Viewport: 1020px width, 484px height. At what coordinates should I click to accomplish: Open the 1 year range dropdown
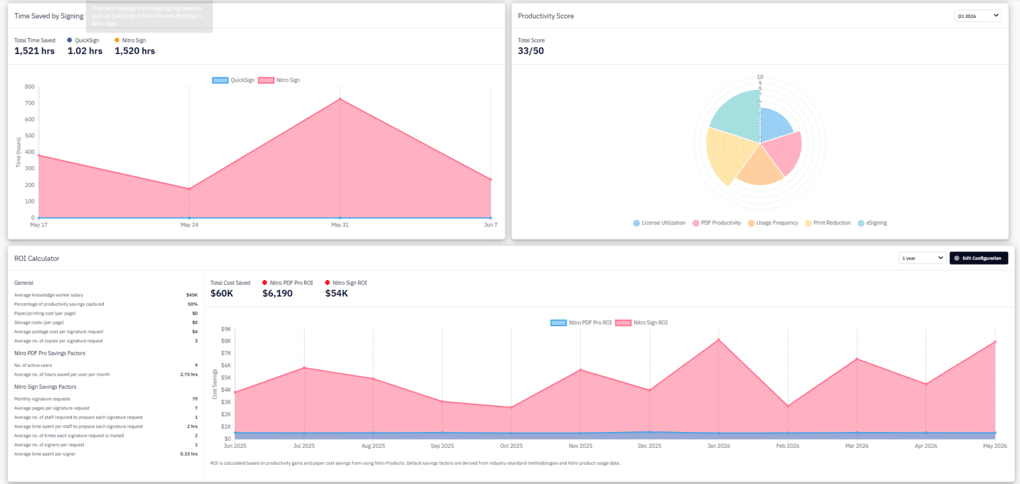(x=922, y=258)
